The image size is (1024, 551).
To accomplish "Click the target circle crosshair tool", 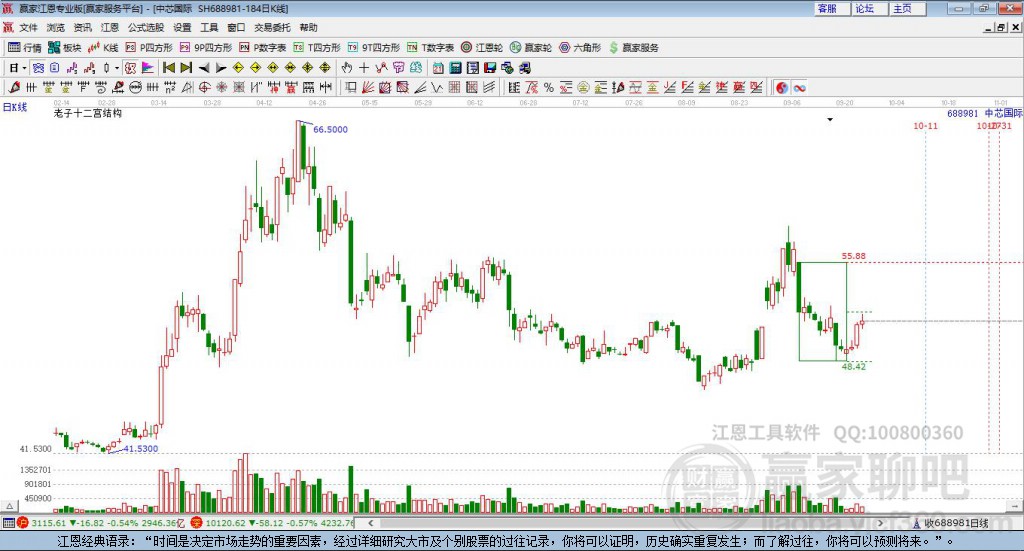I will (x=204, y=87).
